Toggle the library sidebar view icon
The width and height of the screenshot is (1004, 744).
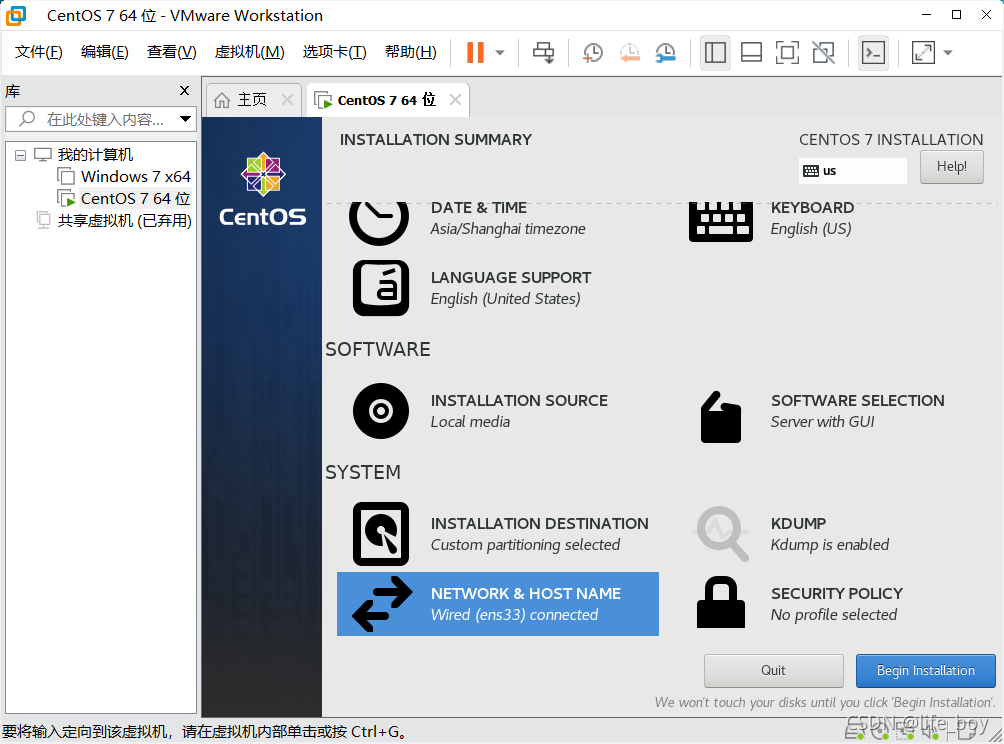point(715,53)
